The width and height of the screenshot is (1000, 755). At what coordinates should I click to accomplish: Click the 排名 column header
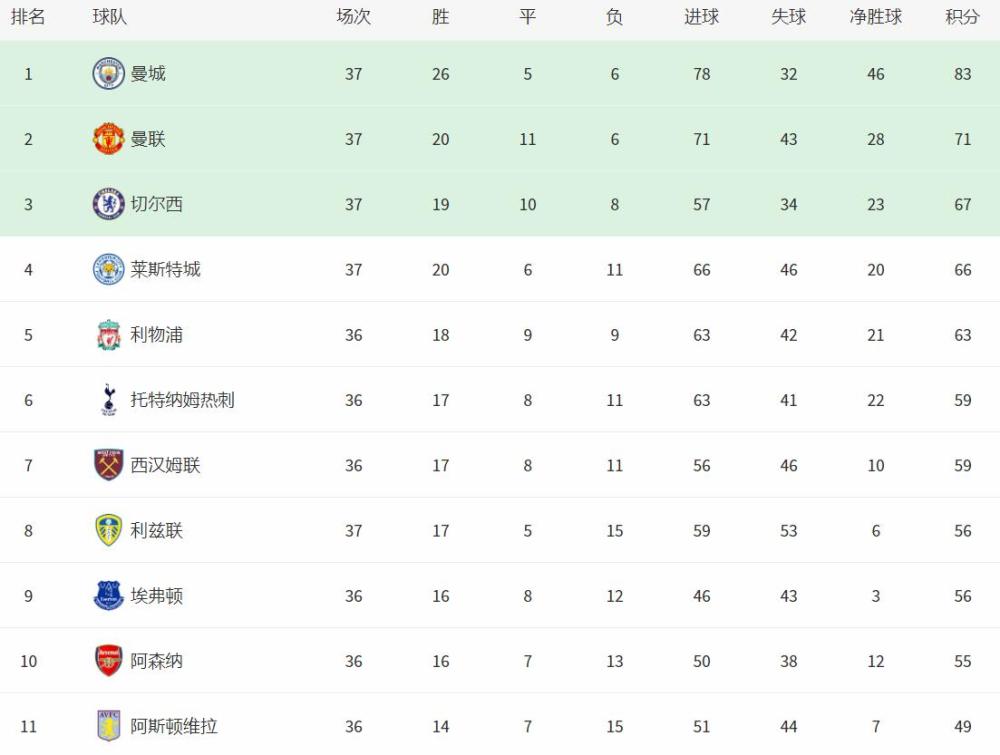(28, 17)
